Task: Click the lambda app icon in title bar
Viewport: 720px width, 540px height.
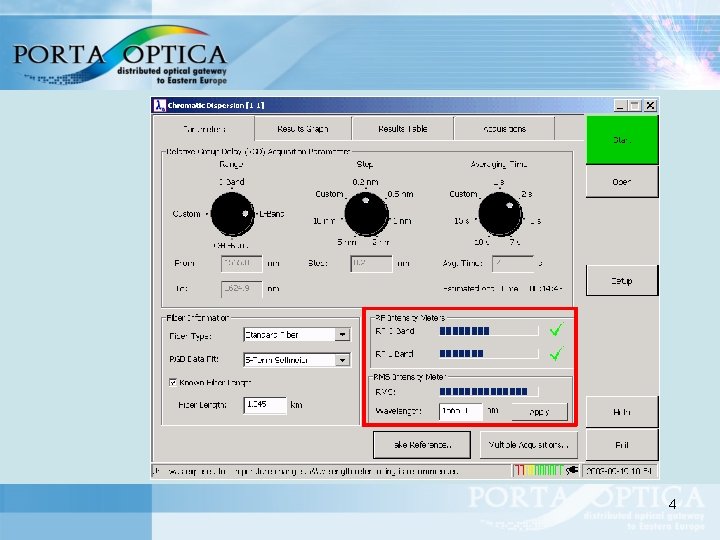Action: tap(159, 105)
